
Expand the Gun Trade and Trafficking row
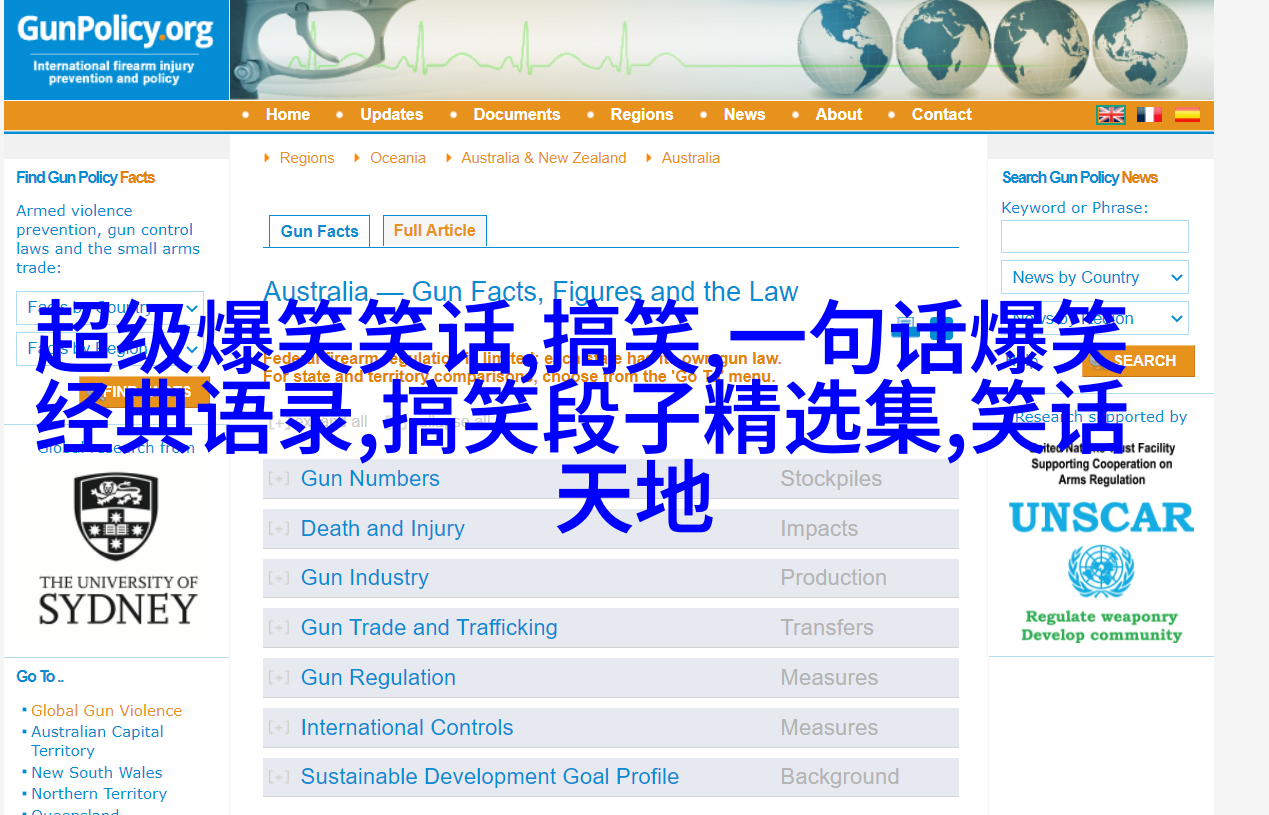[x=428, y=628]
